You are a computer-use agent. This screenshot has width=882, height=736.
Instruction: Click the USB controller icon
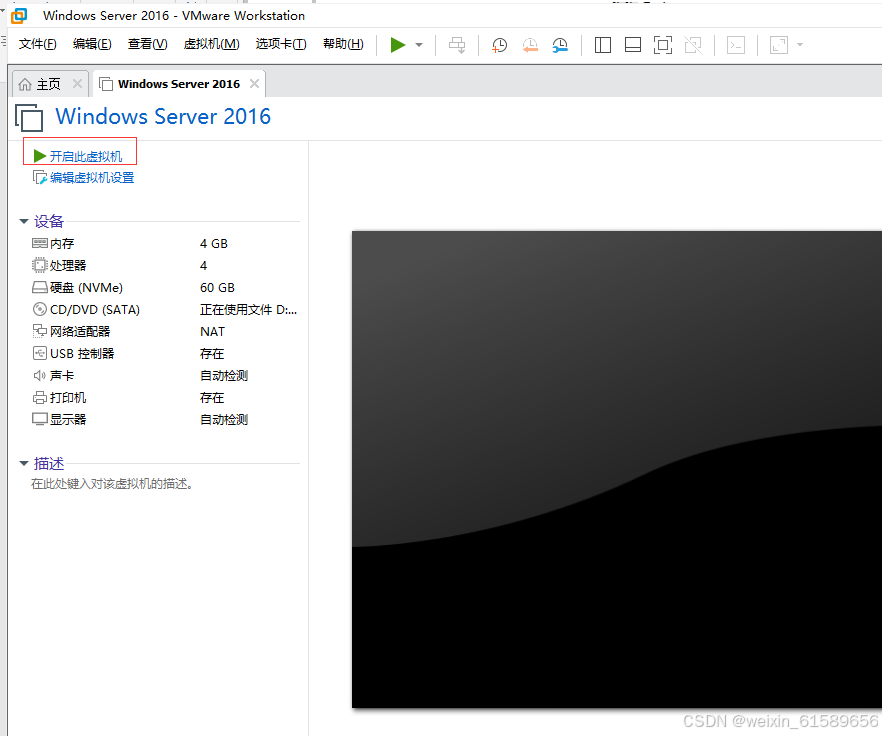pos(39,353)
